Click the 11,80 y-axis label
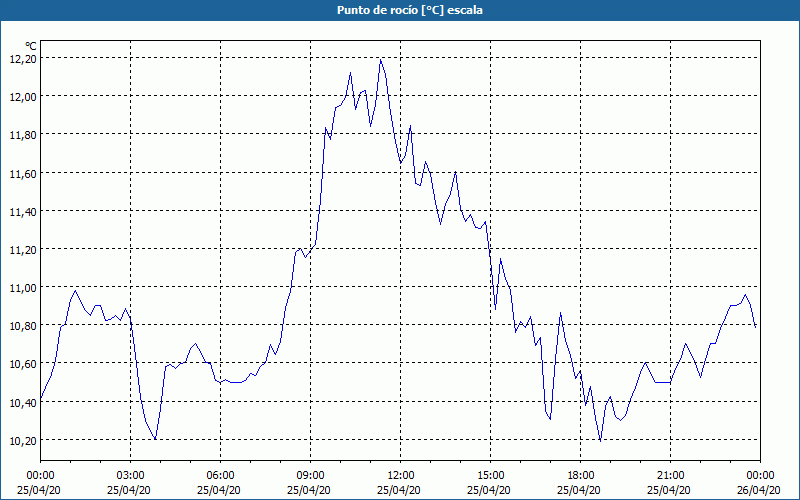The width and height of the screenshot is (800, 500). click(x=23, y=135)
